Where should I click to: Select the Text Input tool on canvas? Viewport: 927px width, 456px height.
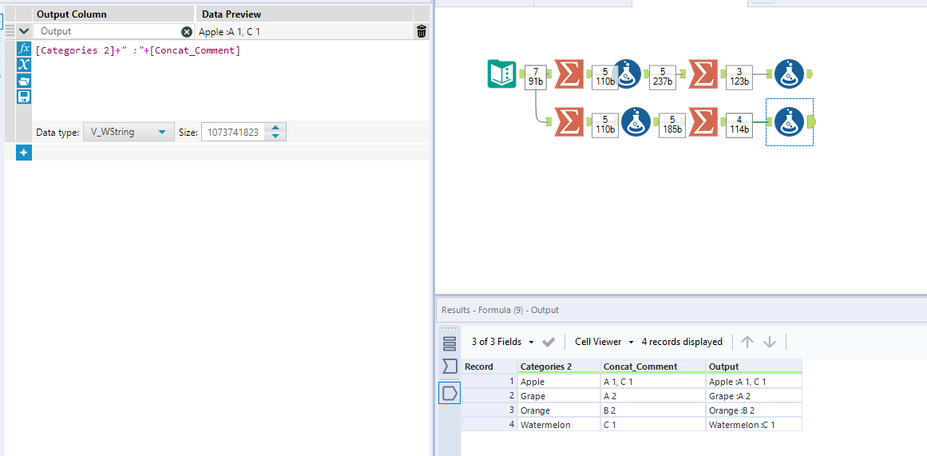502,74
